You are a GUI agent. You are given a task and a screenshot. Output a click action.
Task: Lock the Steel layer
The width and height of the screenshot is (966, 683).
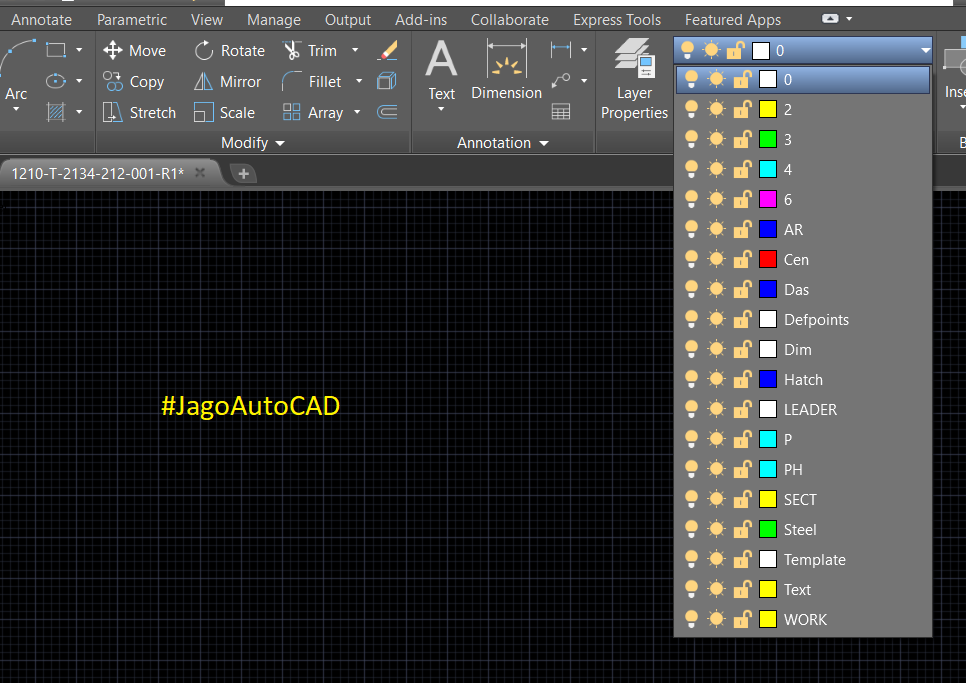click(742, 529)
